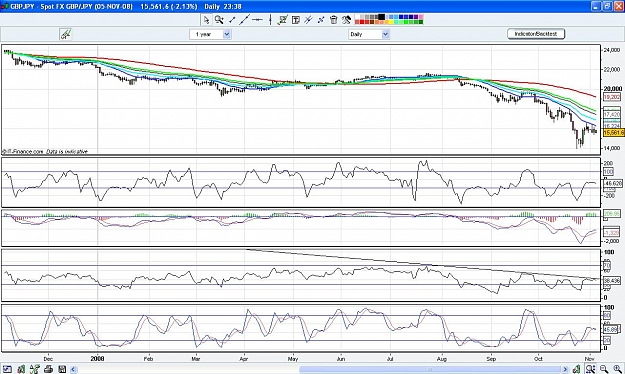Select the crossed blue arrows tool
This screenshot has height=374, width=625.
pyautogui.click(x=321, y=20)
